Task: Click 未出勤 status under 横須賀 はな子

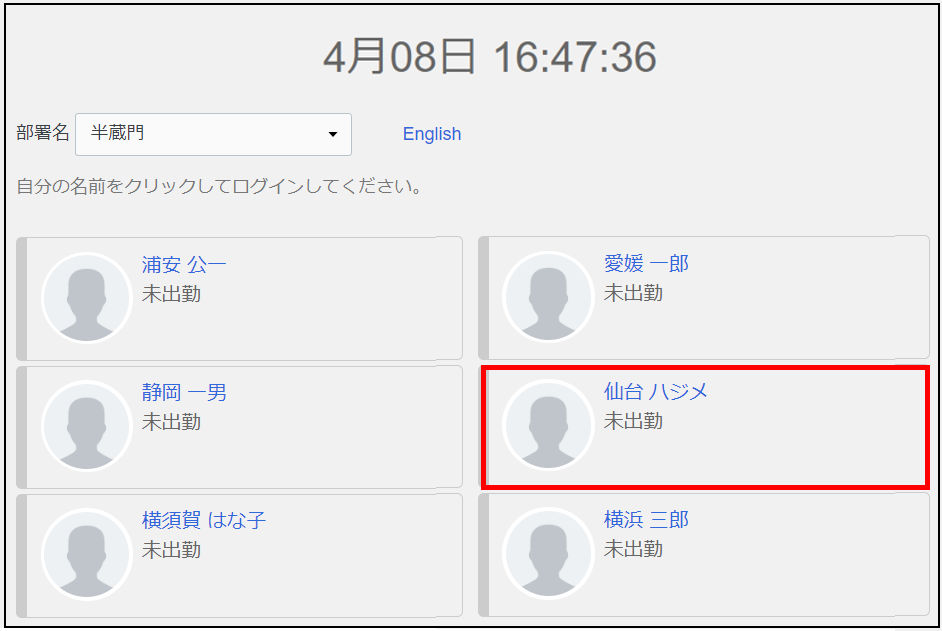Action: pos(171,550)
